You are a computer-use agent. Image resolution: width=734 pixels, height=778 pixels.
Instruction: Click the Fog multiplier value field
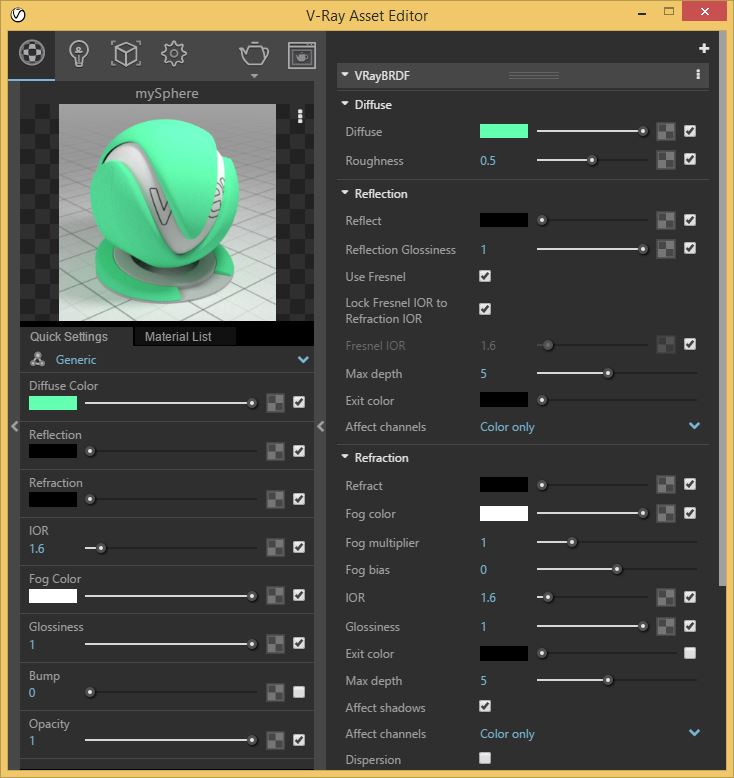pos(484,542)
